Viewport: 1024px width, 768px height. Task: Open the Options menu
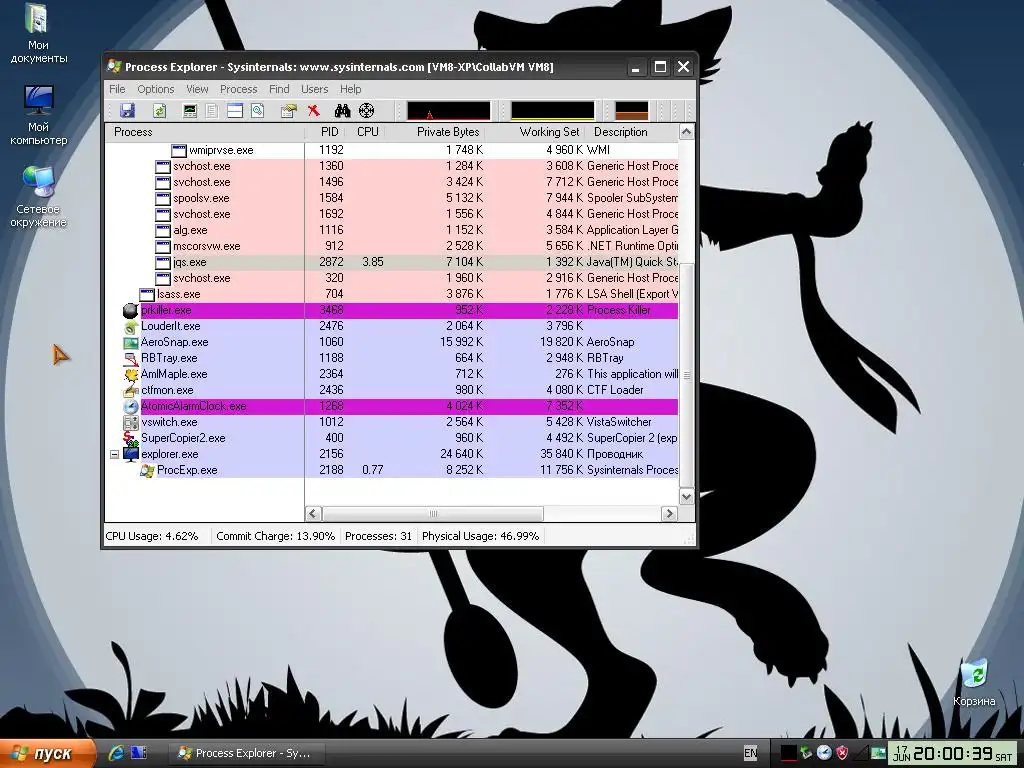155,89
